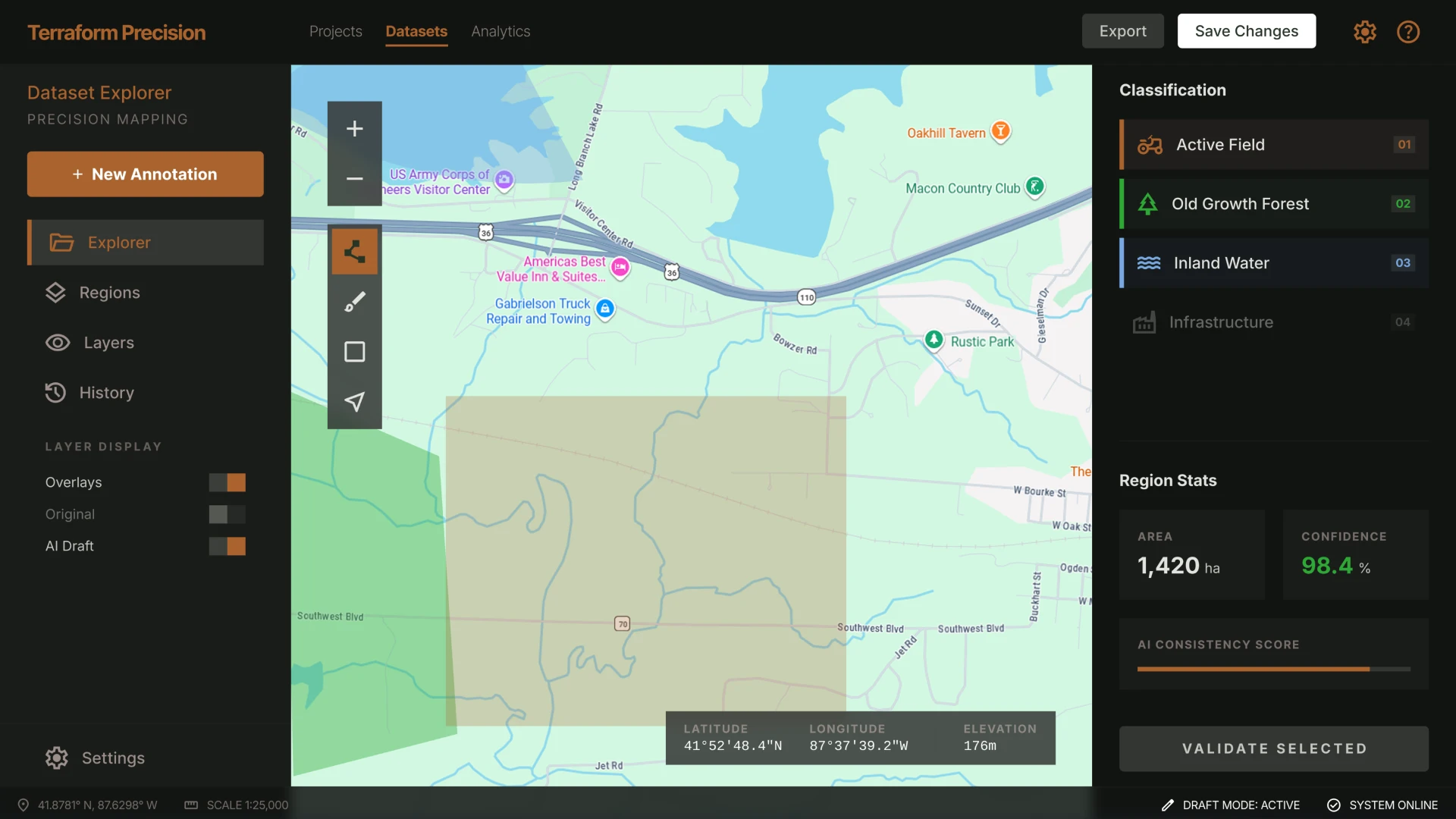Viewport: 1456px width, 819px height.
Task: Switch to the Analytics tab
Action: point(500,32)
